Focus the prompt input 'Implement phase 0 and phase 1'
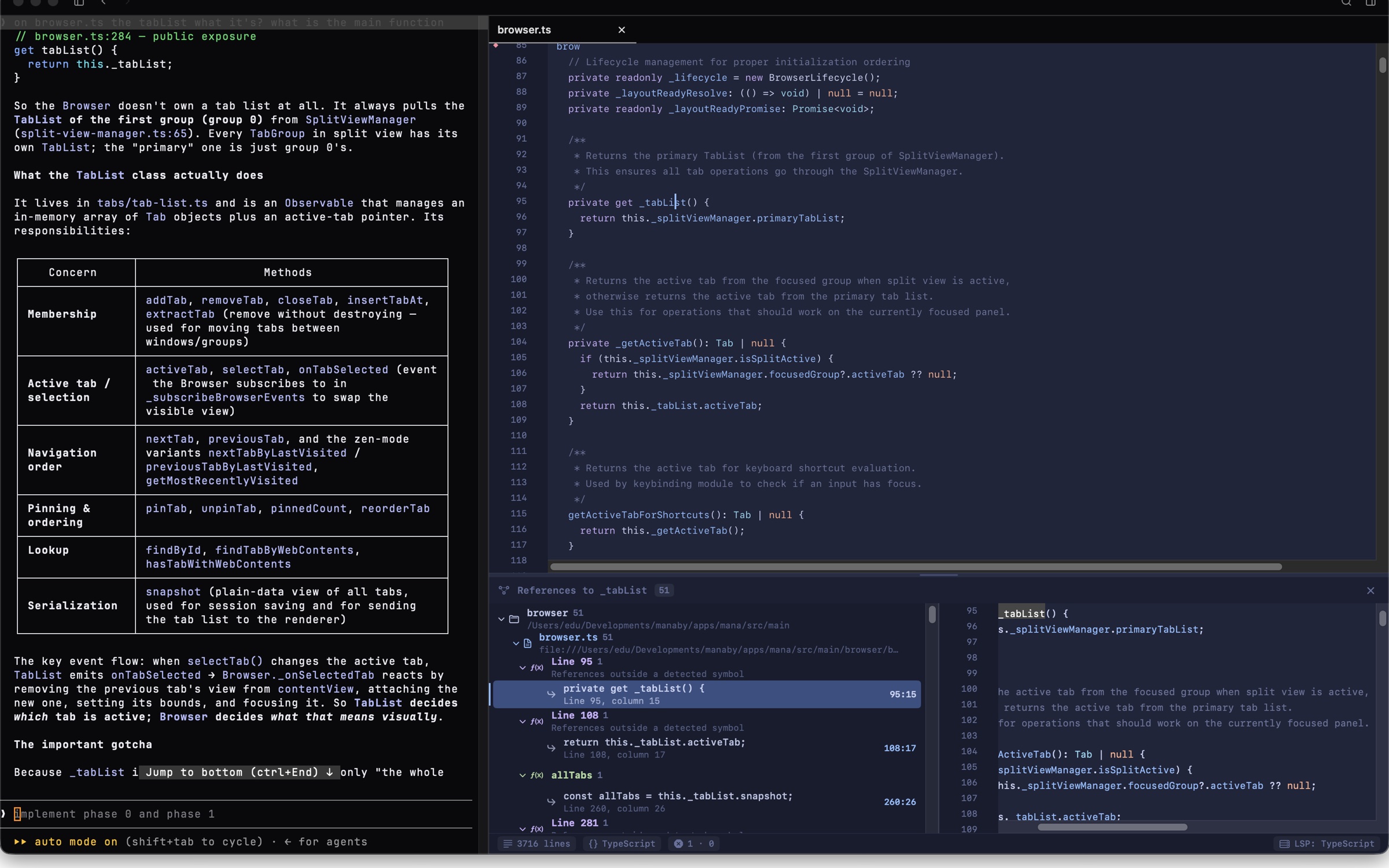Screen dimensions: 1389x868 237,814
